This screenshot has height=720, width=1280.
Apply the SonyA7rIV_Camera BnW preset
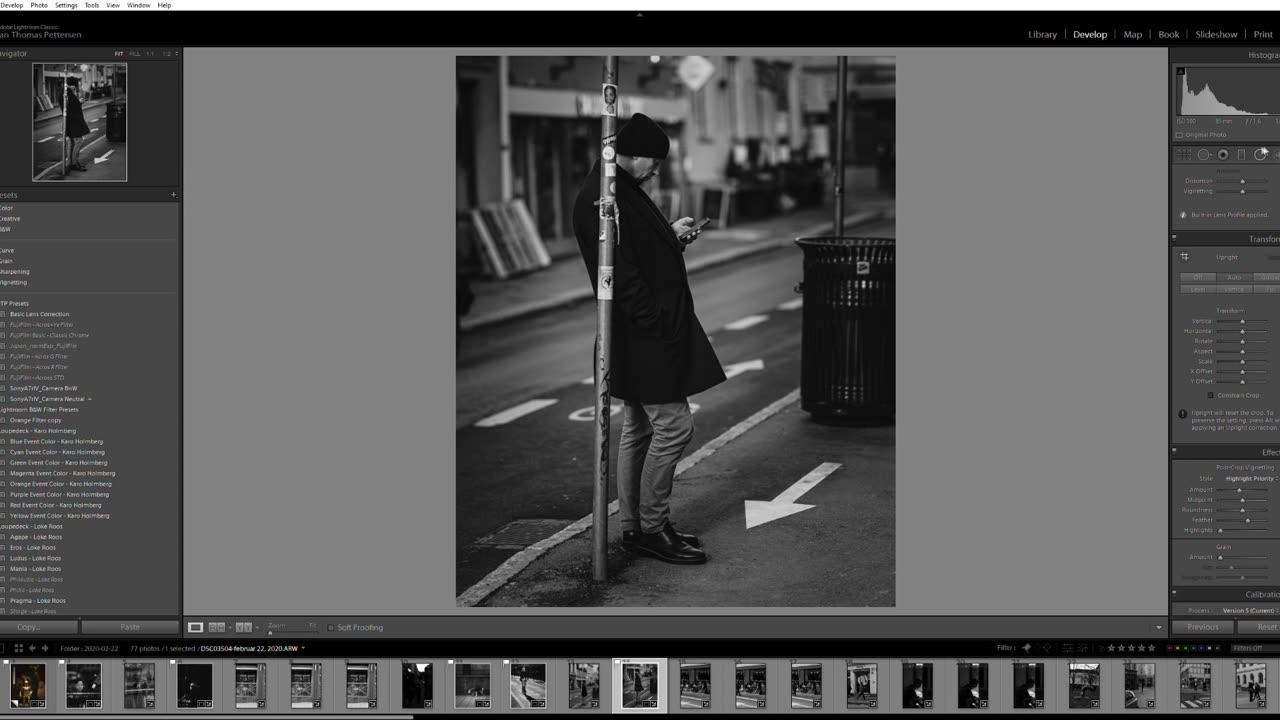[43, 388]
